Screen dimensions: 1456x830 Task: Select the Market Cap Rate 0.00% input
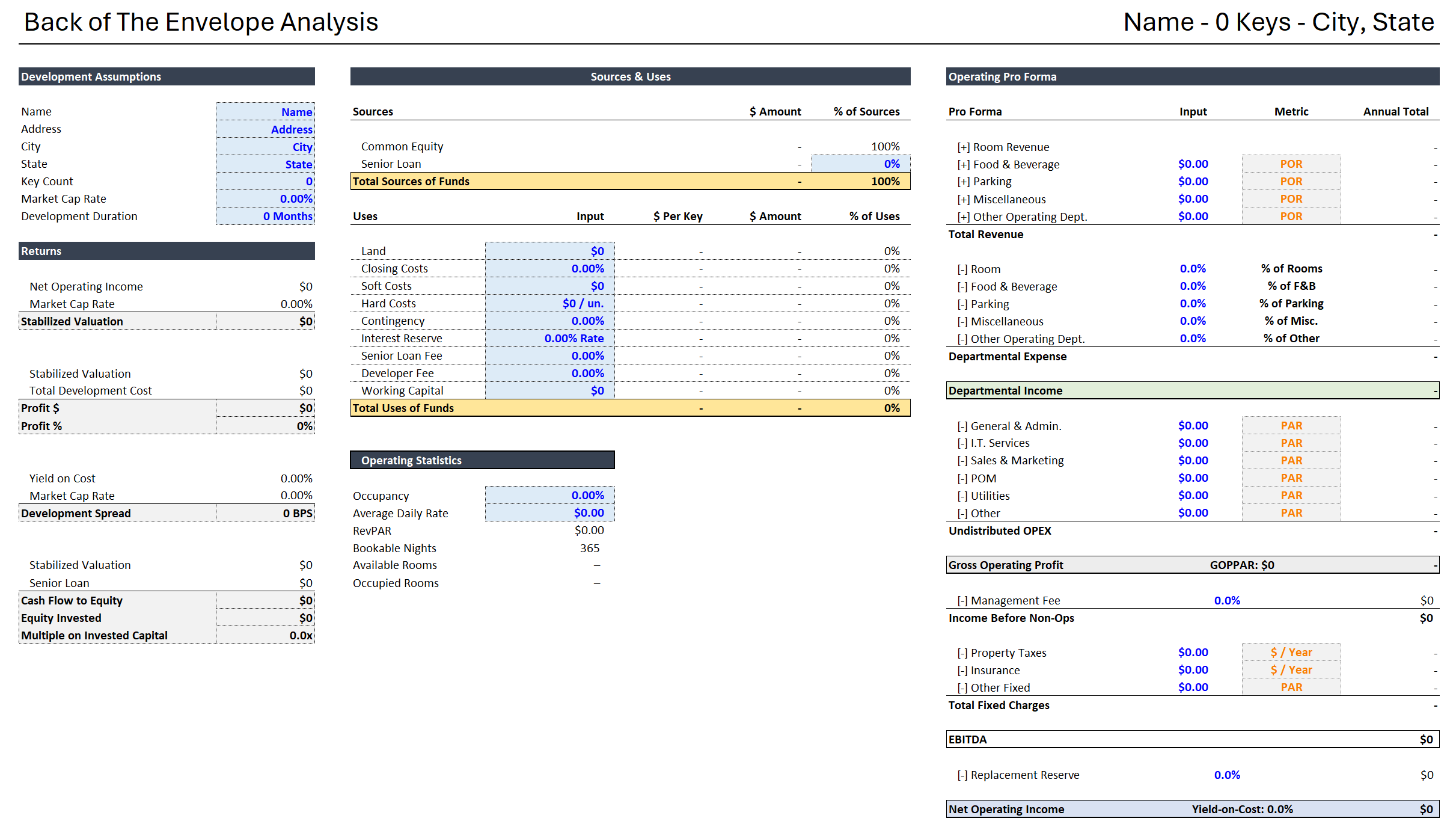point(265,199)
